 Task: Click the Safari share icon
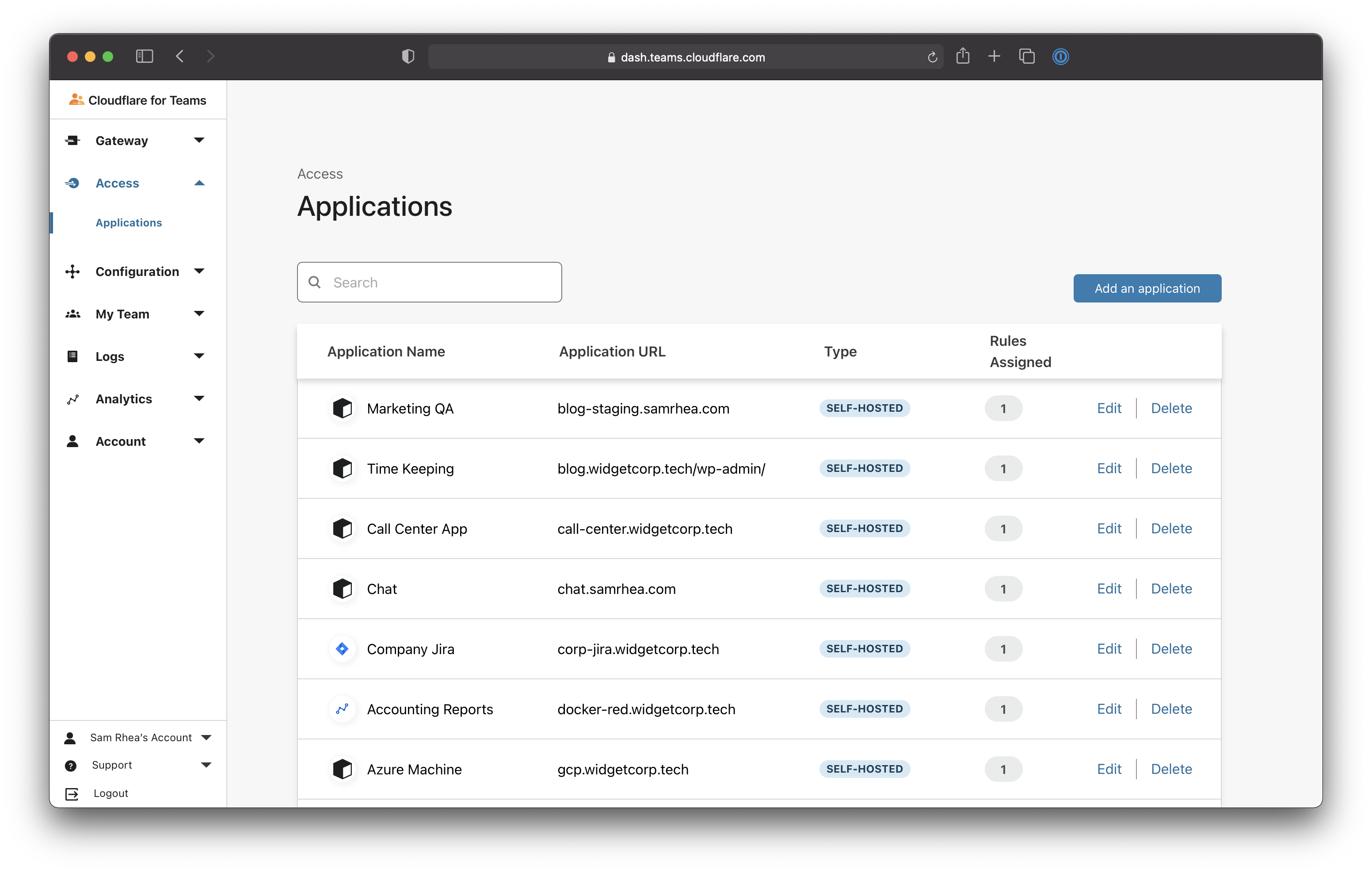963,57
